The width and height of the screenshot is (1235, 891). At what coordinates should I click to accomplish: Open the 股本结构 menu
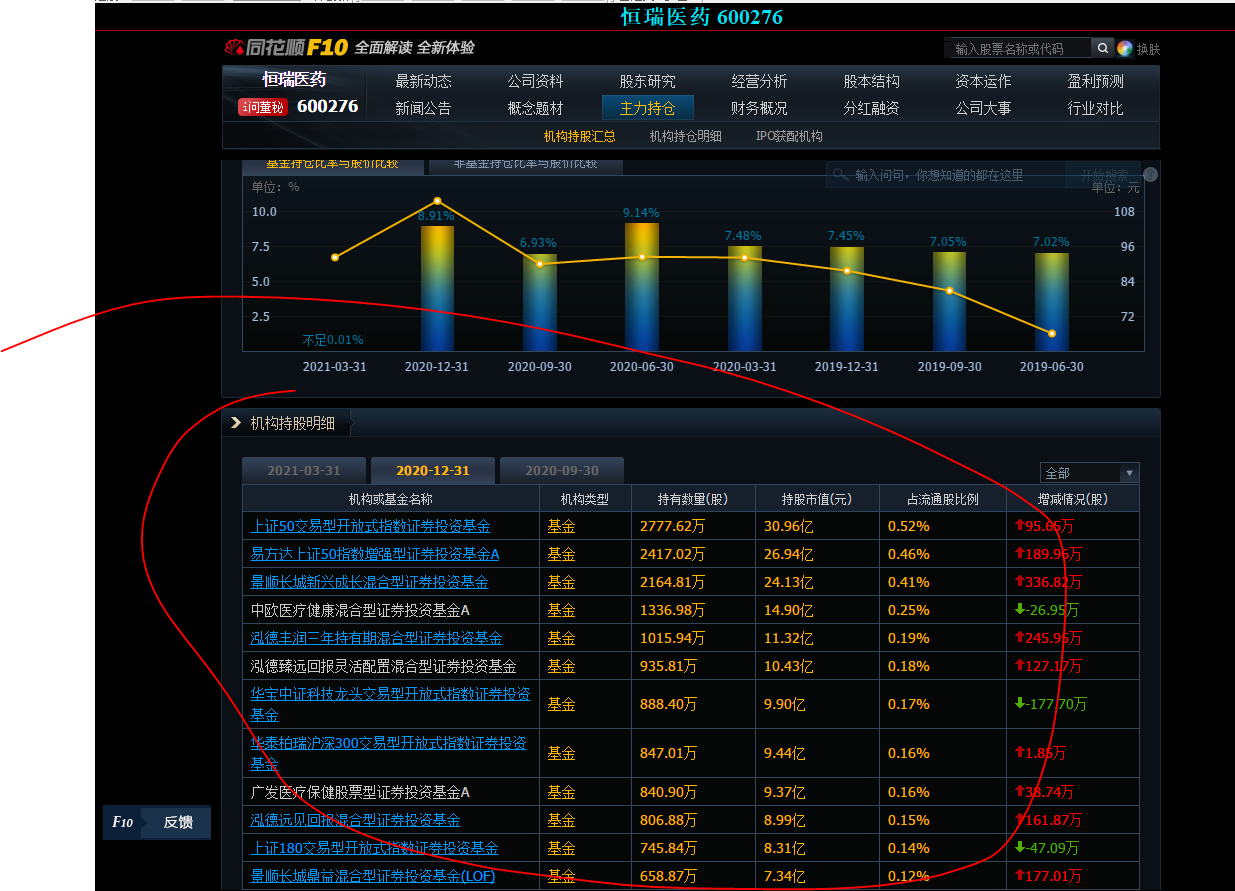tap(871, 81)
